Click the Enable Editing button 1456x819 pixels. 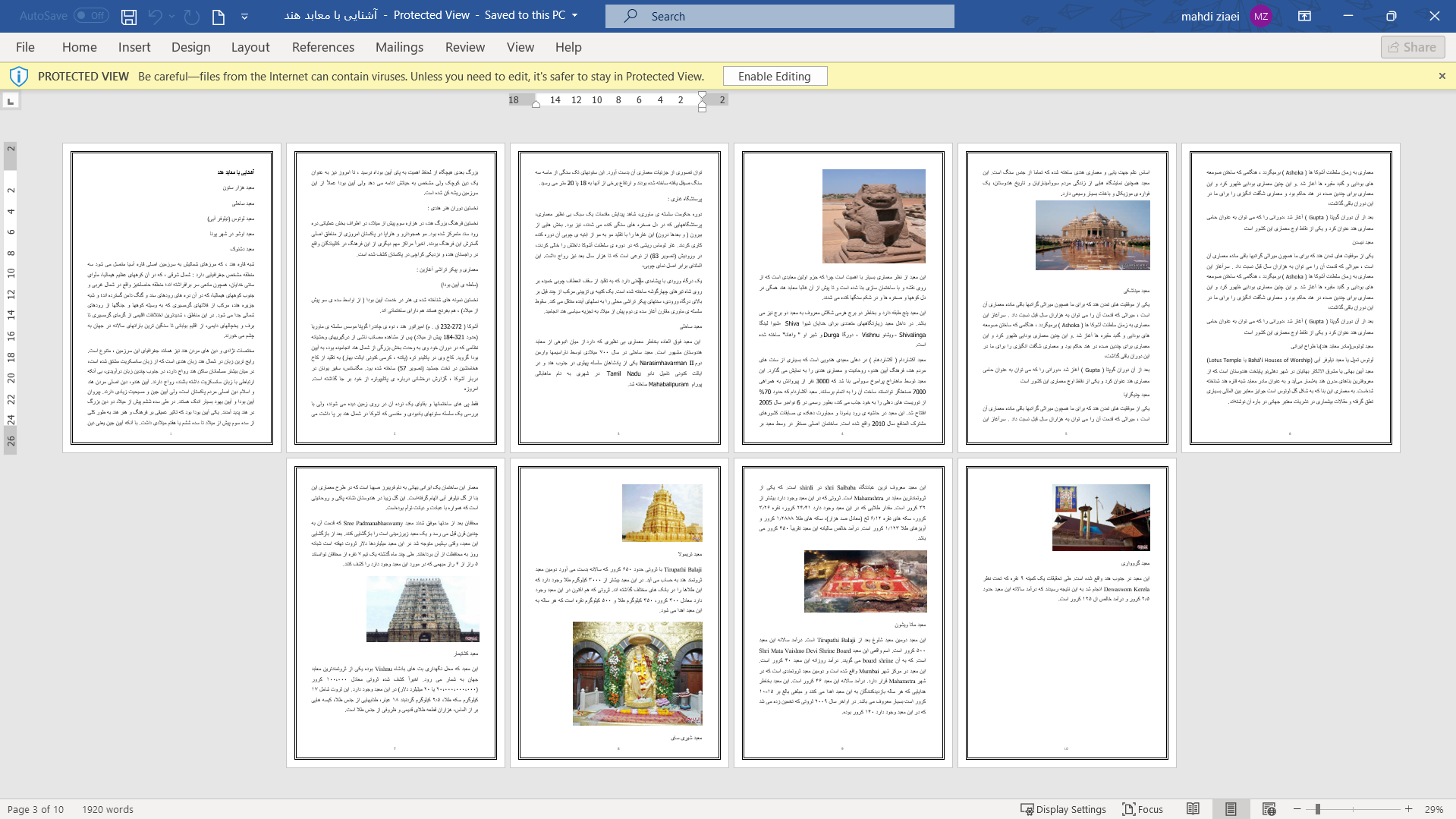[x=775, y=76]
